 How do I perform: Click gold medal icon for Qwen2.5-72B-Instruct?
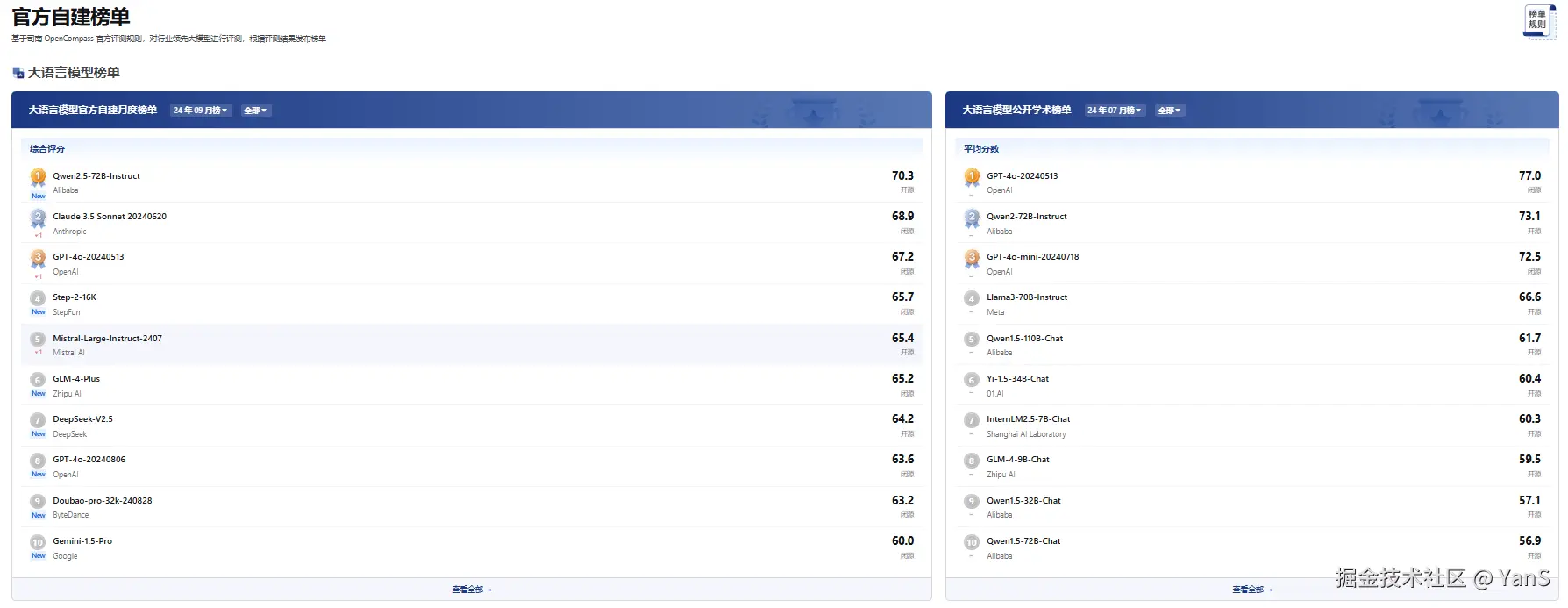[38, 177]
